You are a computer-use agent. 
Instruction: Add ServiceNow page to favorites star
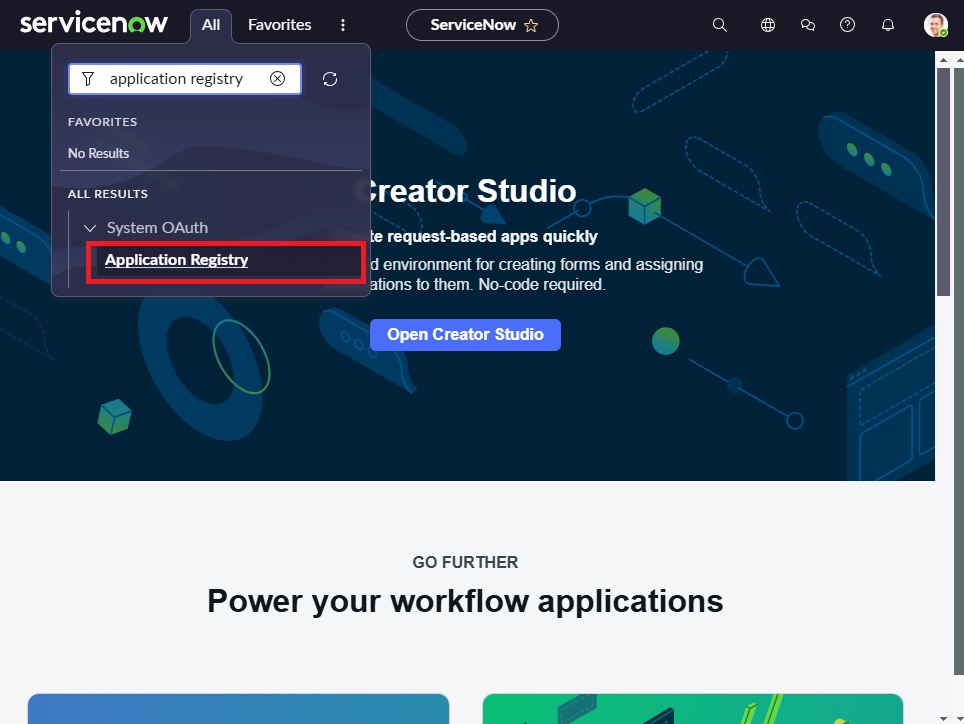click(531, 25)
